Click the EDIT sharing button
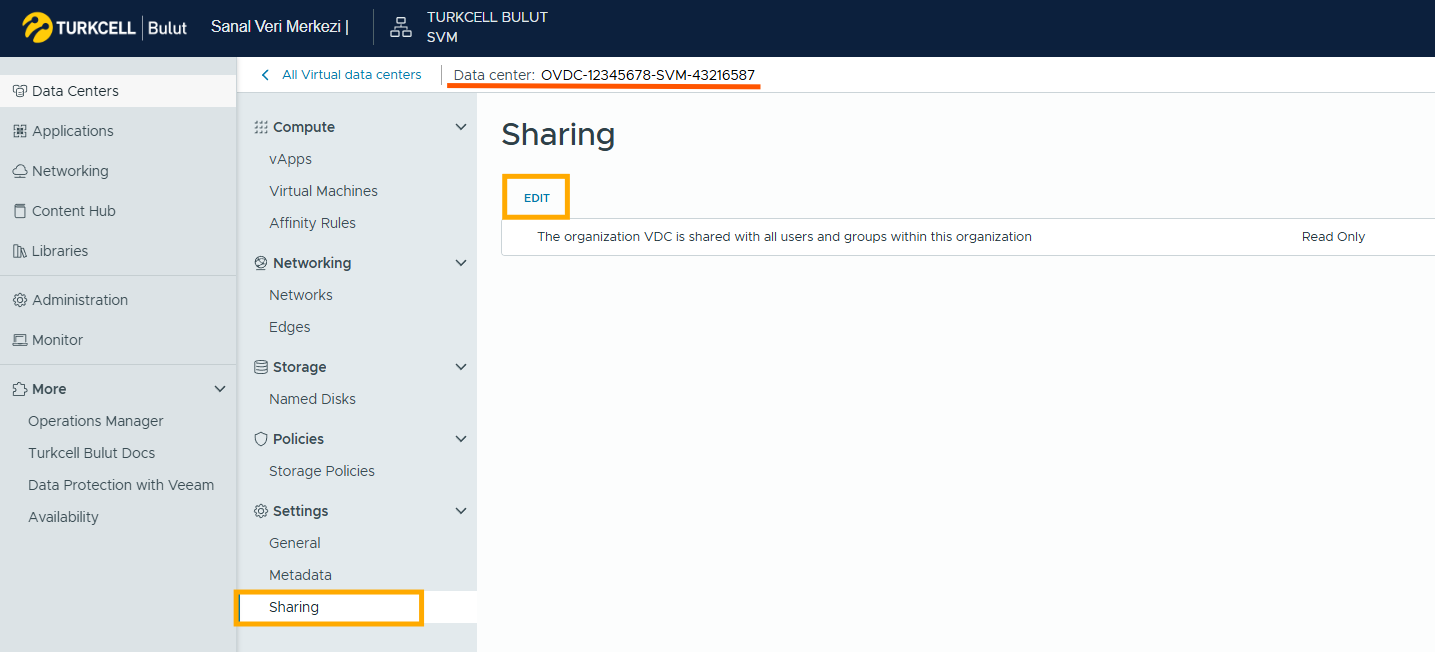 [537, 198]
